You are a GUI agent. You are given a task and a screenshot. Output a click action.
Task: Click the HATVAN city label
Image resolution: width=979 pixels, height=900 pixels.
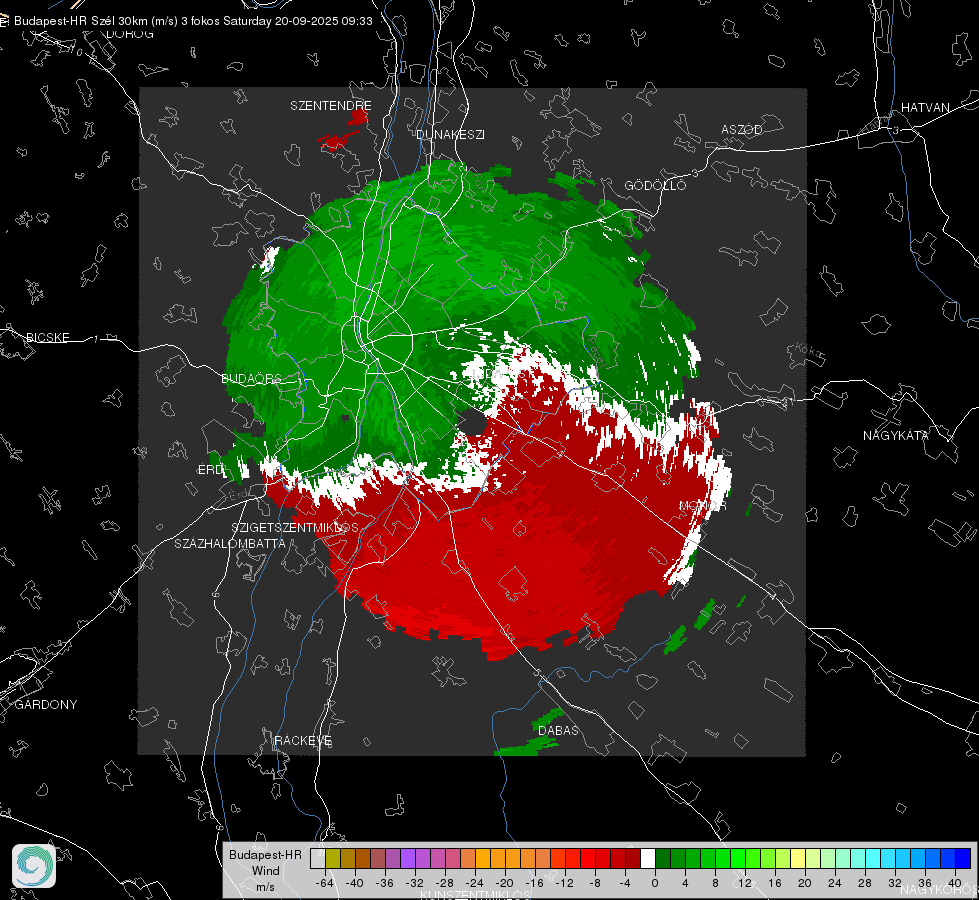pos(925,107)
